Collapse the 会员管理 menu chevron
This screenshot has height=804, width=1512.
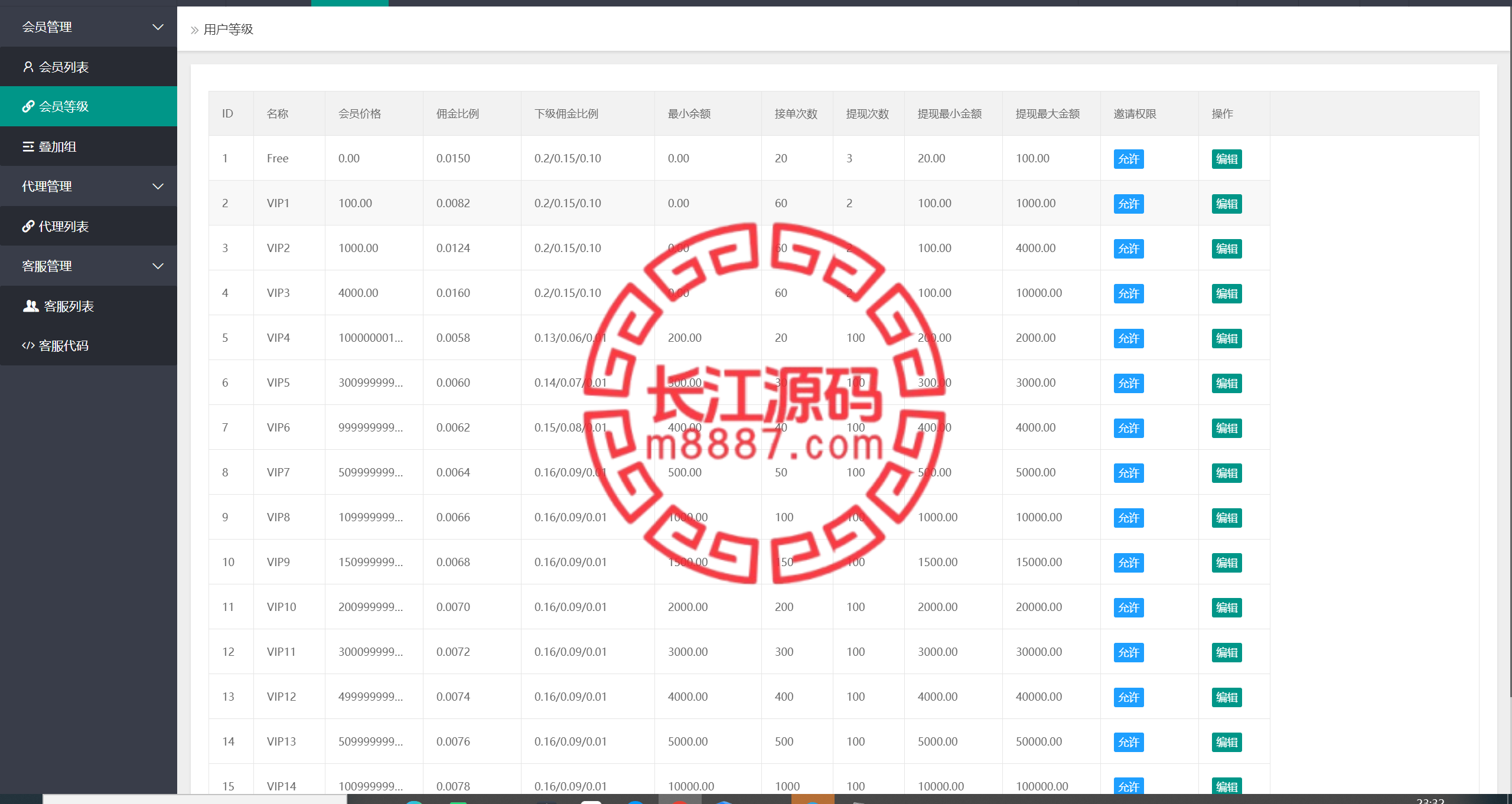(158, 27)
